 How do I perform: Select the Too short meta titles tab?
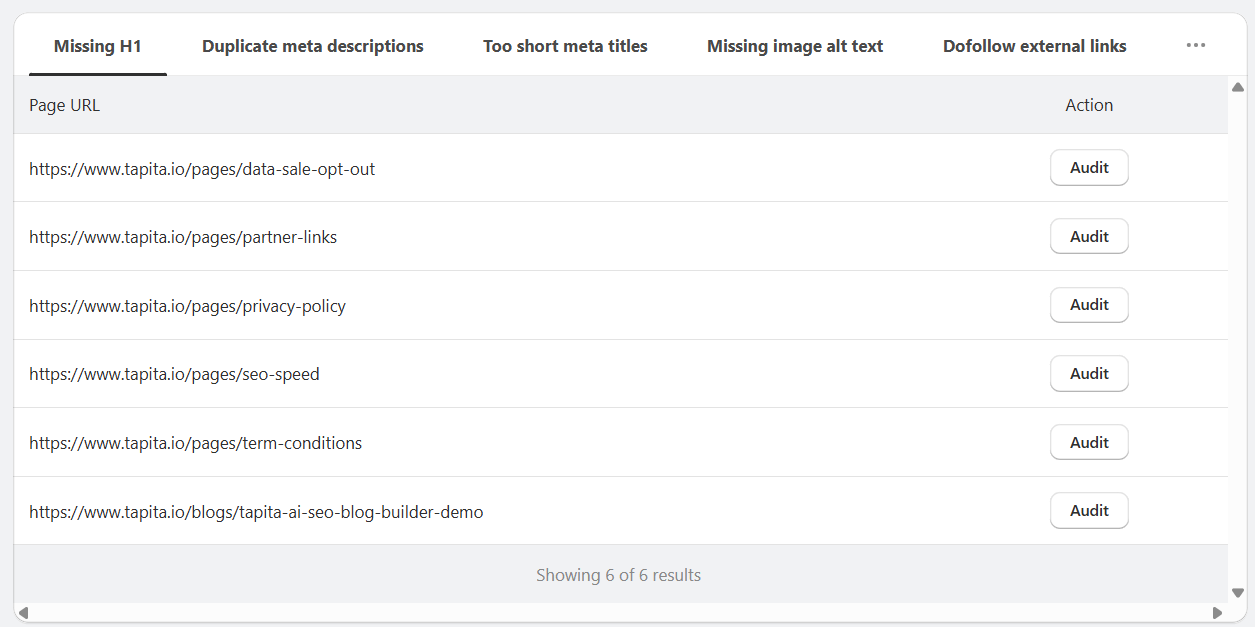565,45
